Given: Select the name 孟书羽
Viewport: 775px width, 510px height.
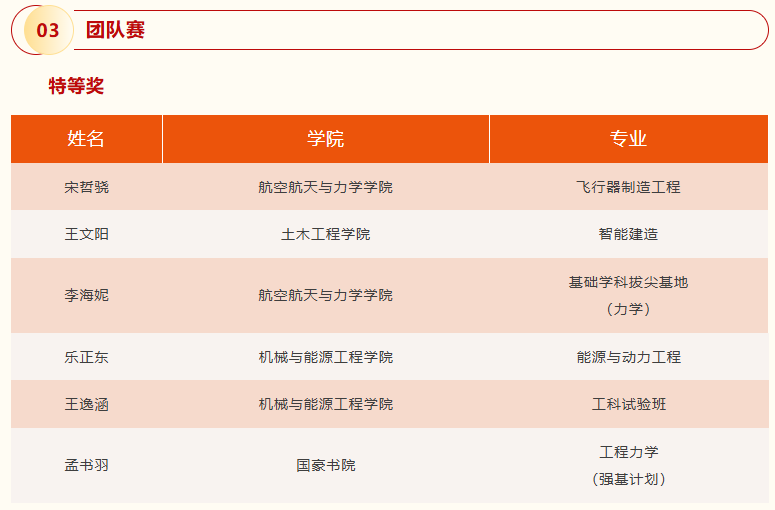Looking at the screenshot, I should [x=86, y=465].
